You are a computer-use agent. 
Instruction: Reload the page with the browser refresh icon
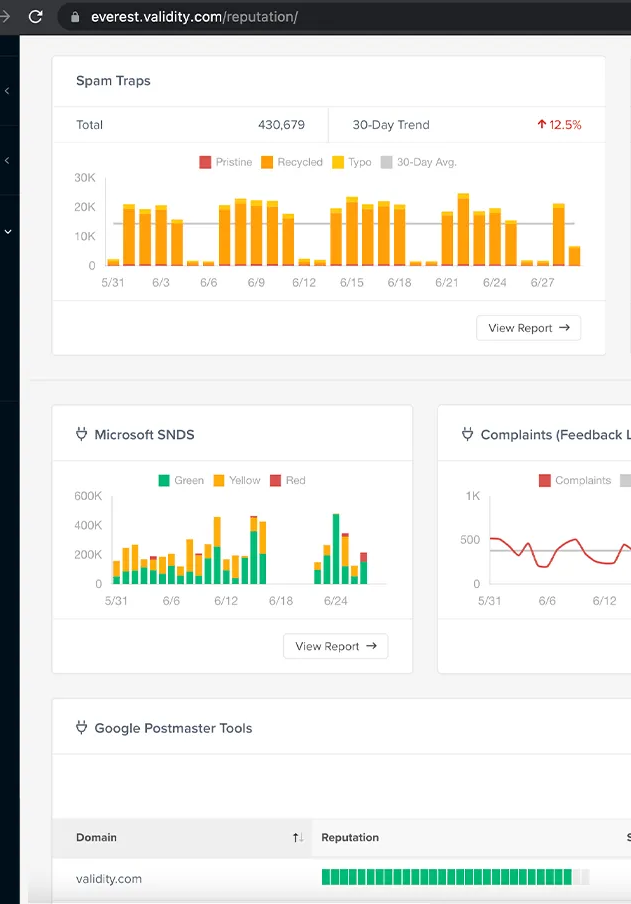(36, 17)
